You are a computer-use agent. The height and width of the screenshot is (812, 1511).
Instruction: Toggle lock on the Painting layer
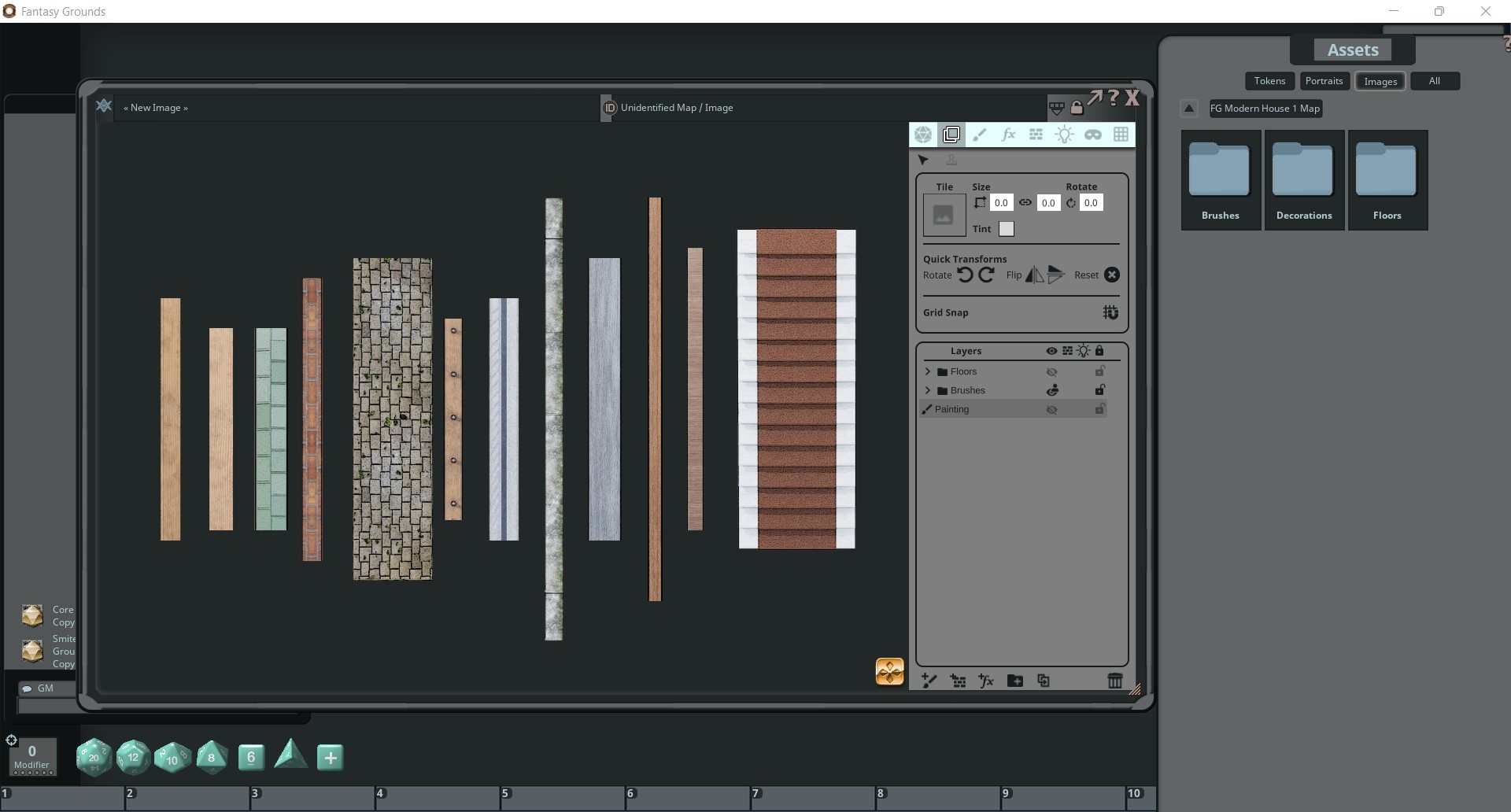(x=1099, y=408)
